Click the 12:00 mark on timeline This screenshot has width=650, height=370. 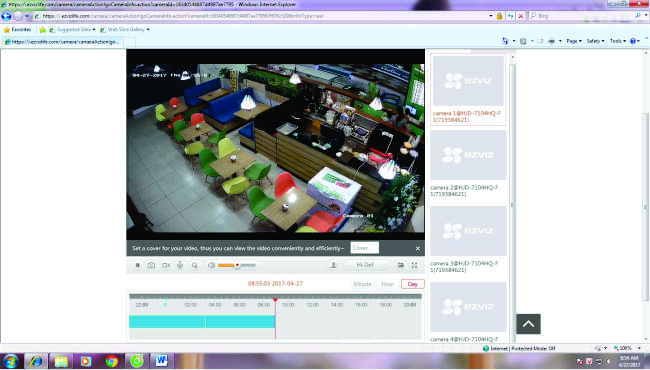coord(313,305)
